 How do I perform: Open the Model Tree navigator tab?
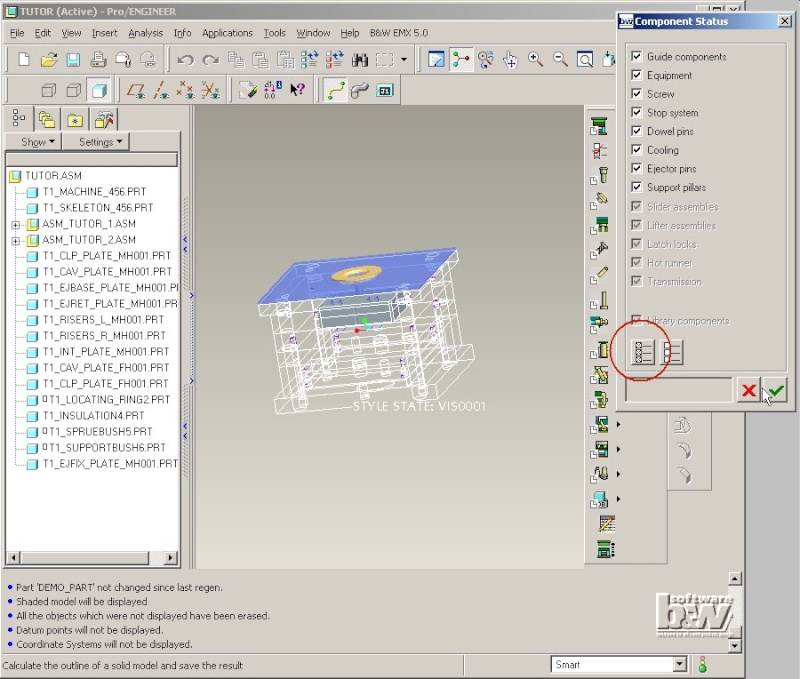19,118
